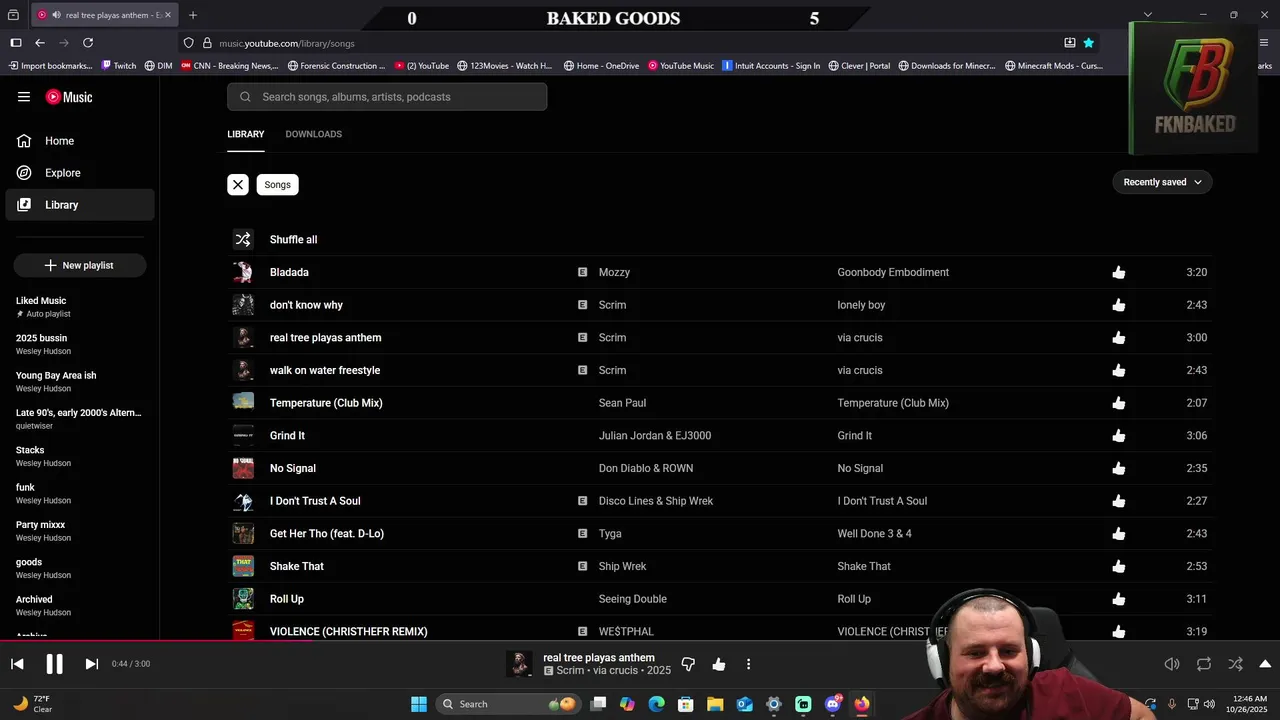Click the Grind It album thumbnail
The image size is (1280, 720).
(243, 436)
